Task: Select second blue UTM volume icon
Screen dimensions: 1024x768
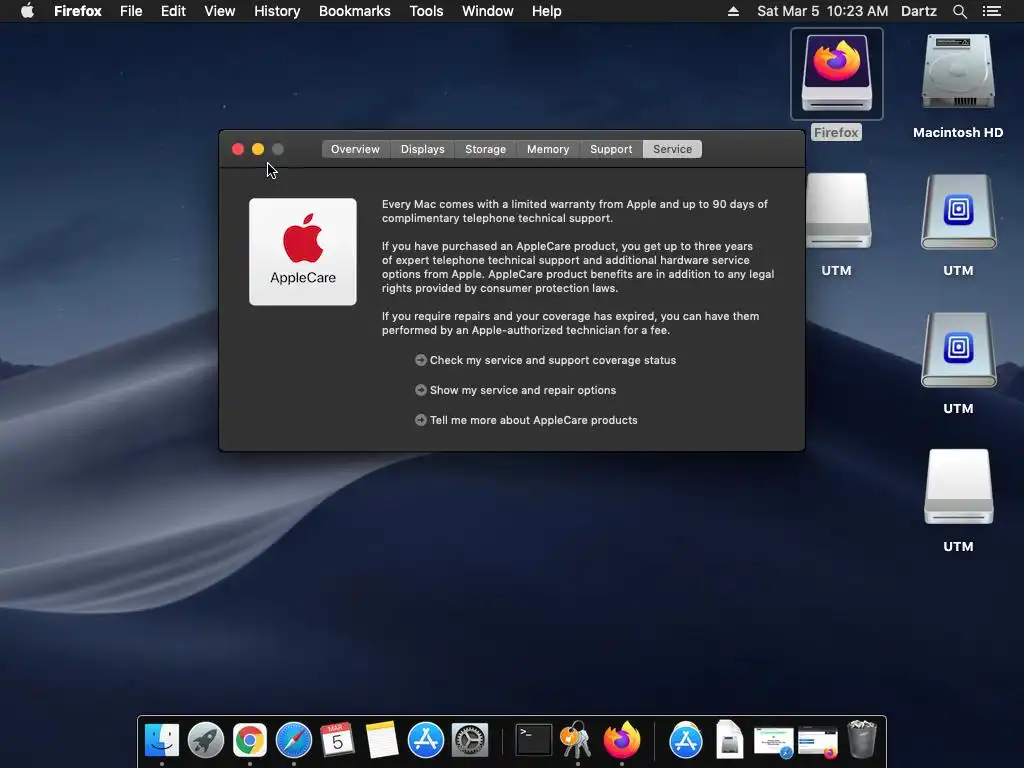Action: [x=958, y=350]
